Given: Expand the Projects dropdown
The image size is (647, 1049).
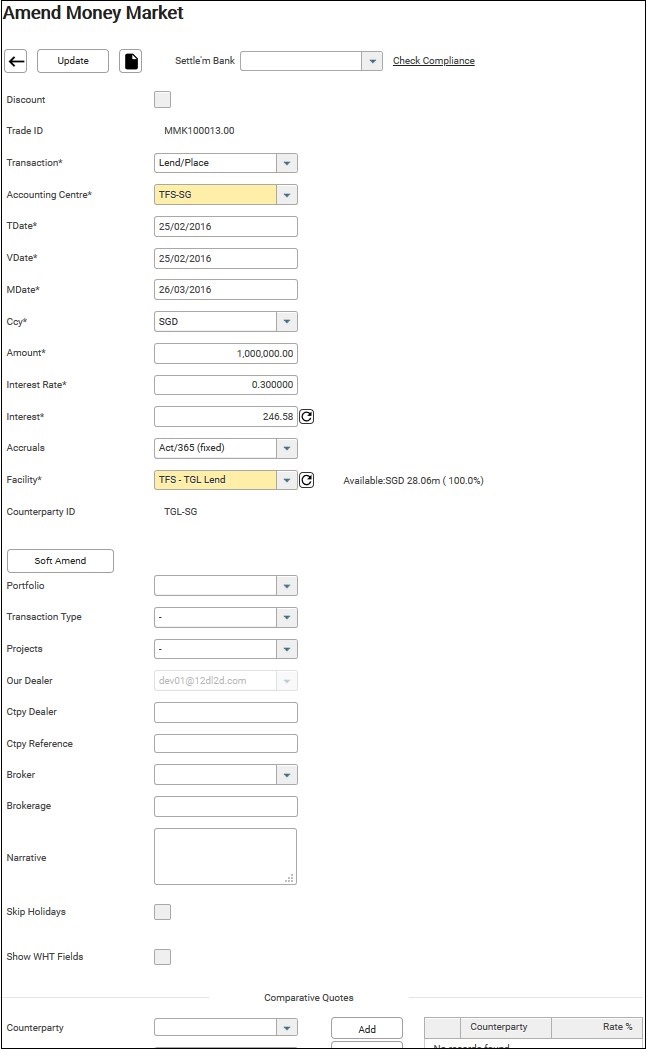Looking at the screenshot, I should [287, 649].
